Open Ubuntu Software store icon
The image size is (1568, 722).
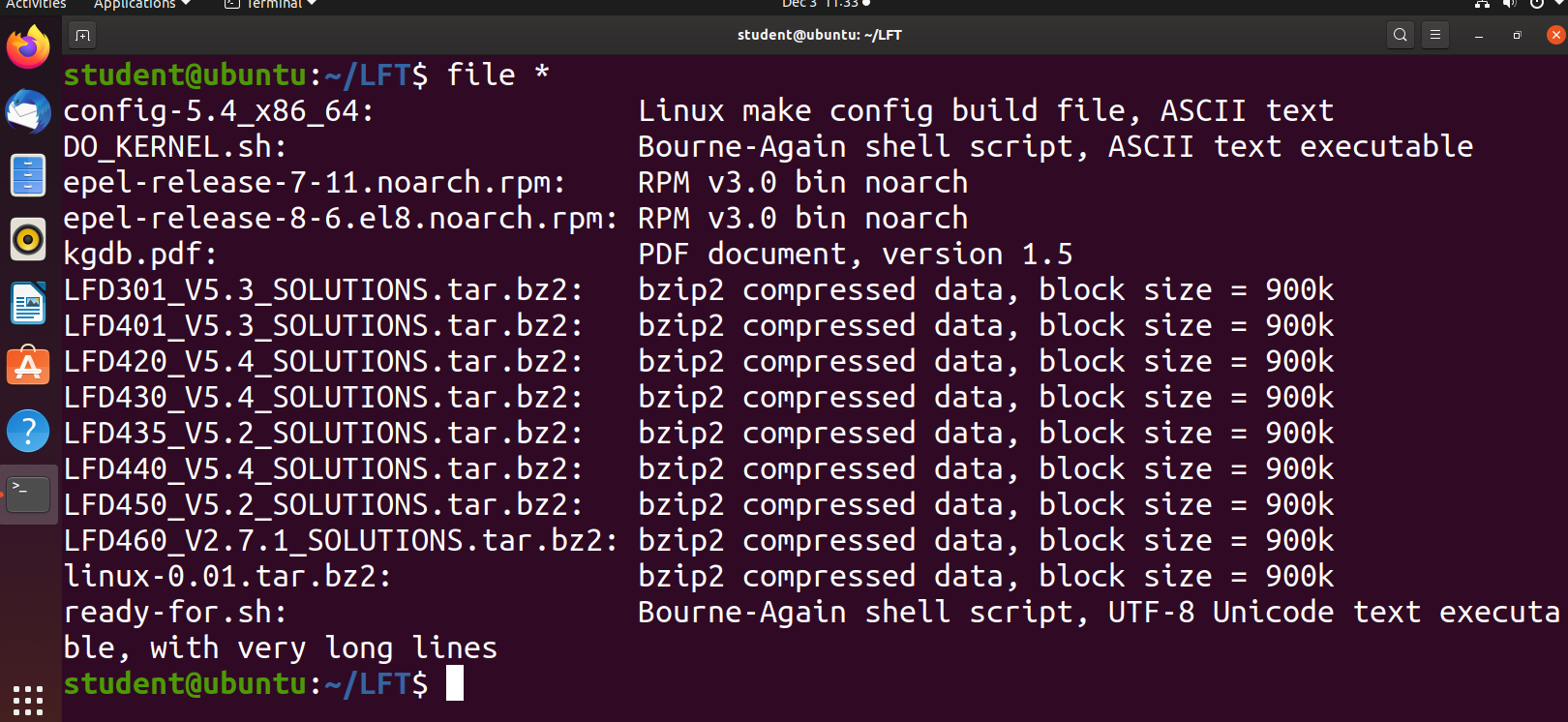(x=28, y=367)
